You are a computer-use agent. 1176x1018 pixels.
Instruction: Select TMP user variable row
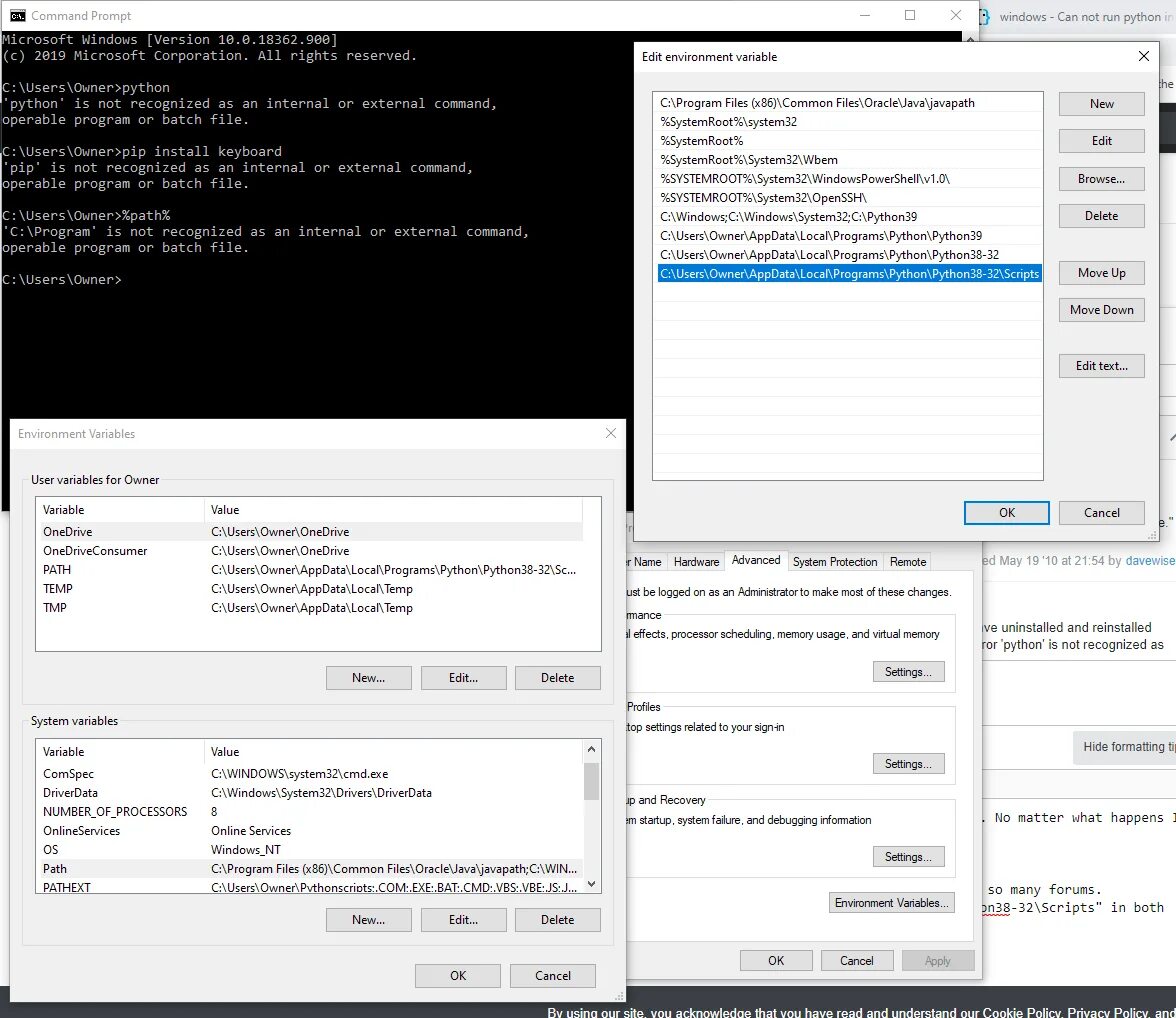click(x=311, y=608)
